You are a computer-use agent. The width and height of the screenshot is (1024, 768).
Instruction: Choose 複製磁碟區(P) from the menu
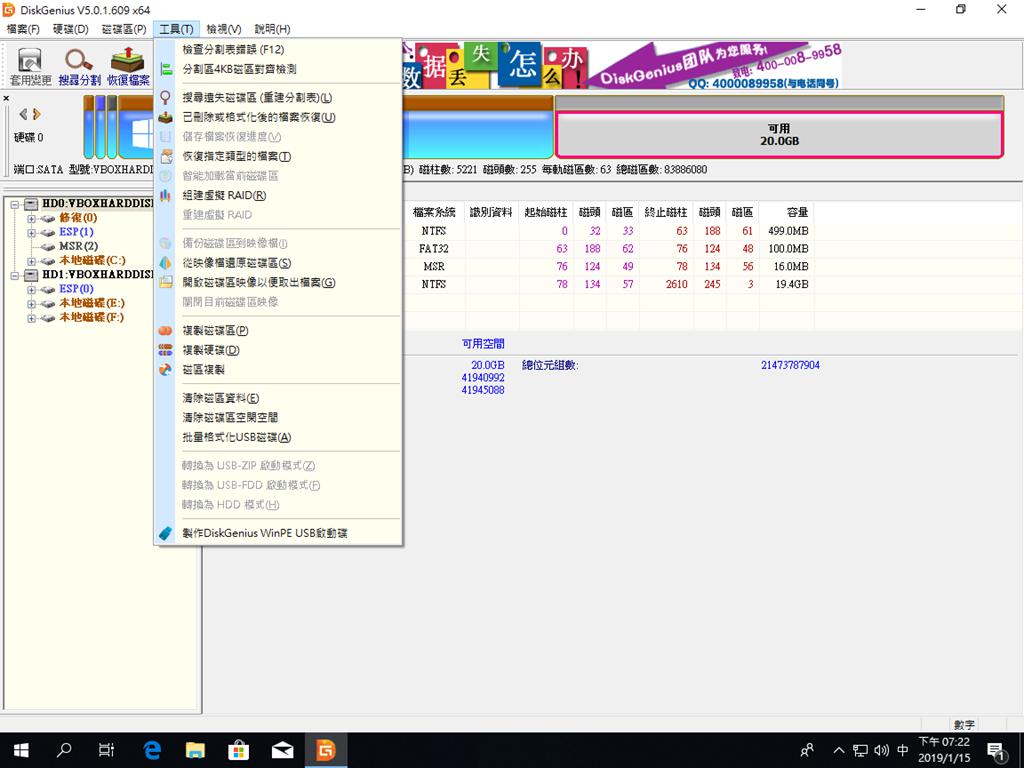click(278, 331)
